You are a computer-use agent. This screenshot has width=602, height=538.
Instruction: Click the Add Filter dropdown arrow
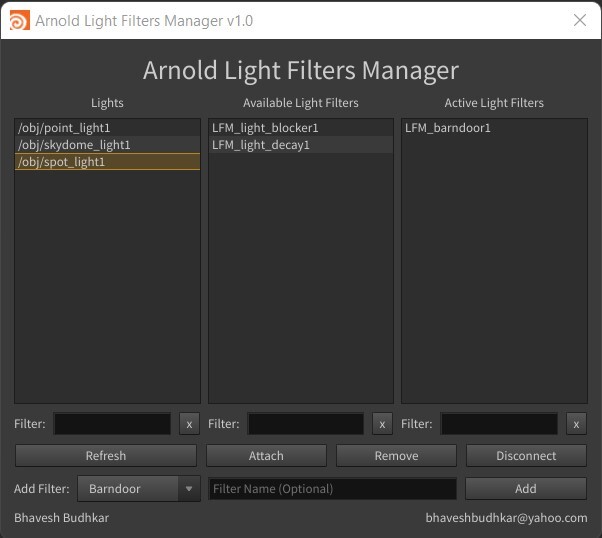click(x=189, y=489)
